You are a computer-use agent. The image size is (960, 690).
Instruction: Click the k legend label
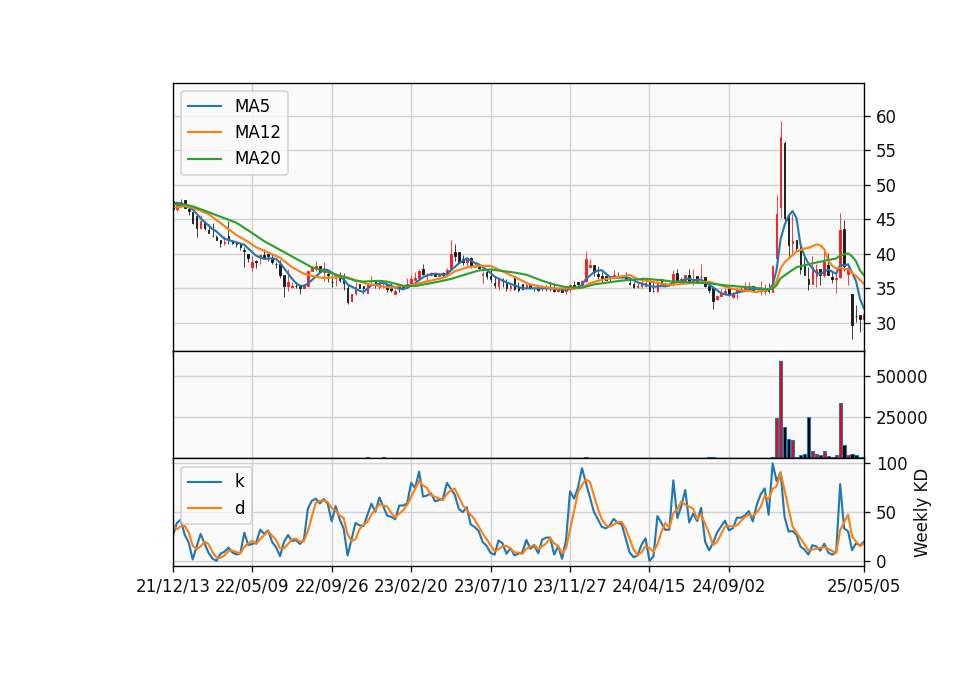(239, 481)
